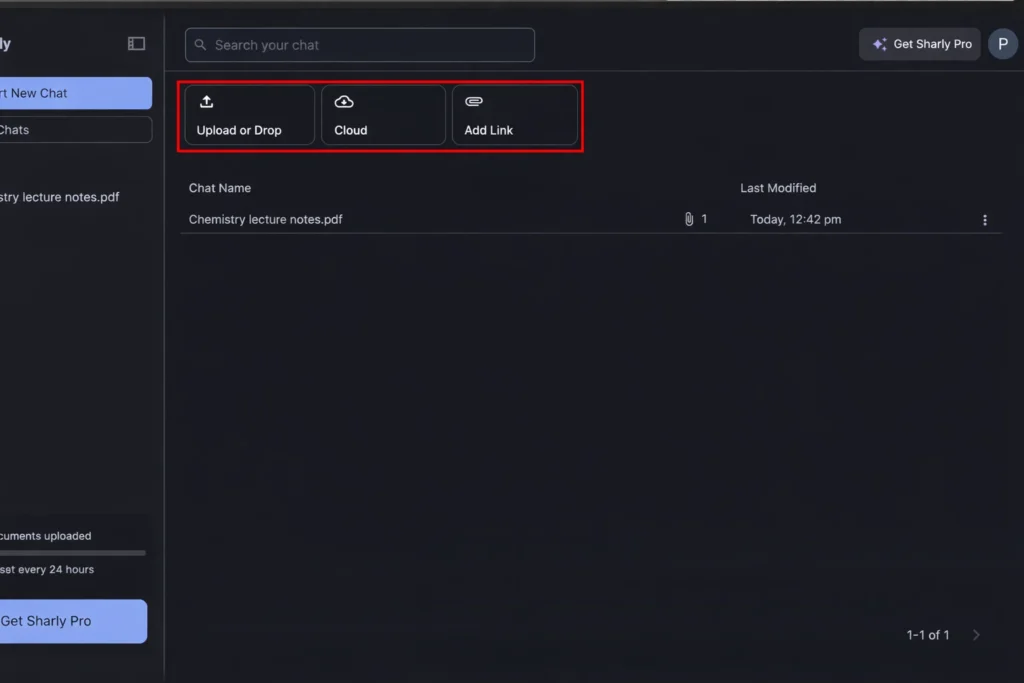
Task: Open the Chemistry lecture notes.pdf row in the chat table
Action: tap(266, 219)
